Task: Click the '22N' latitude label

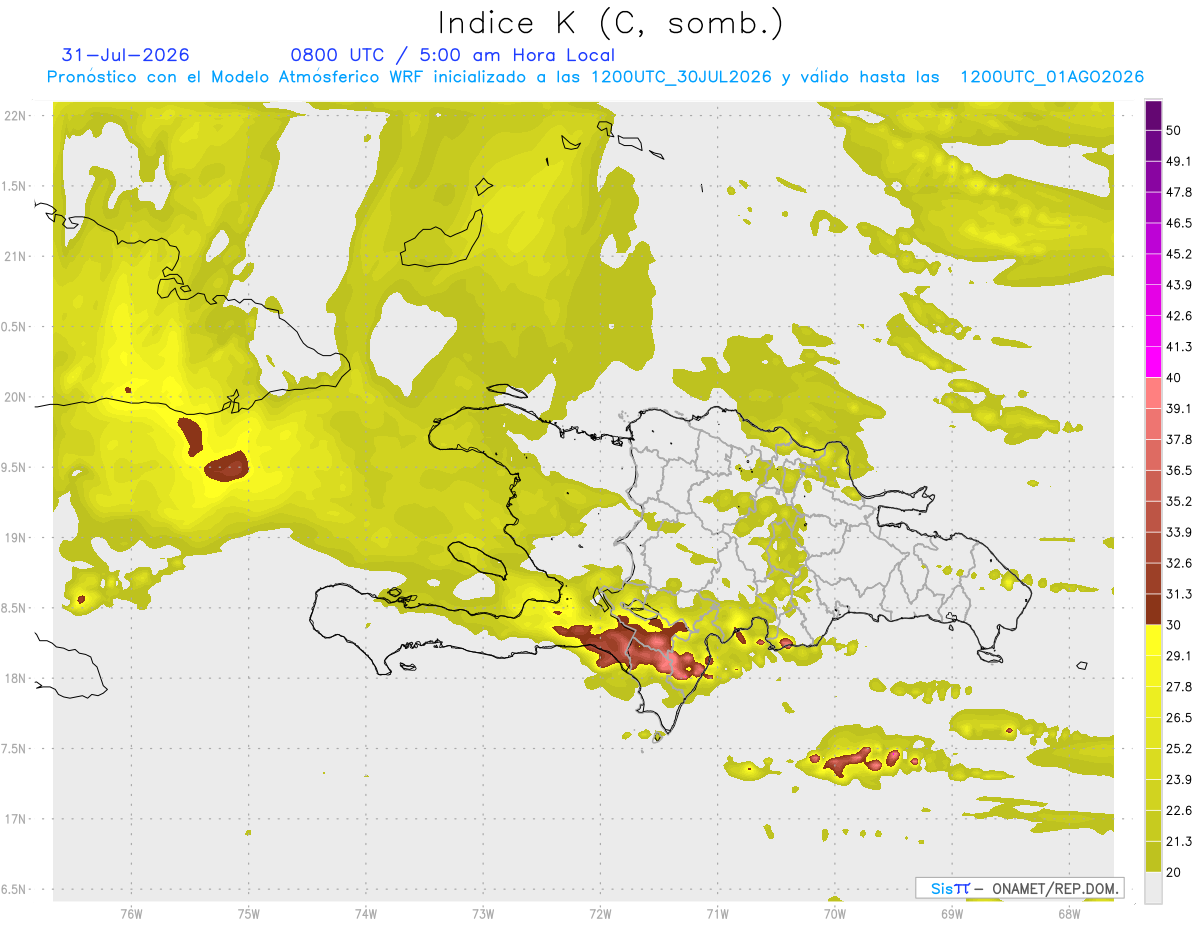Action: coord(17,116)
